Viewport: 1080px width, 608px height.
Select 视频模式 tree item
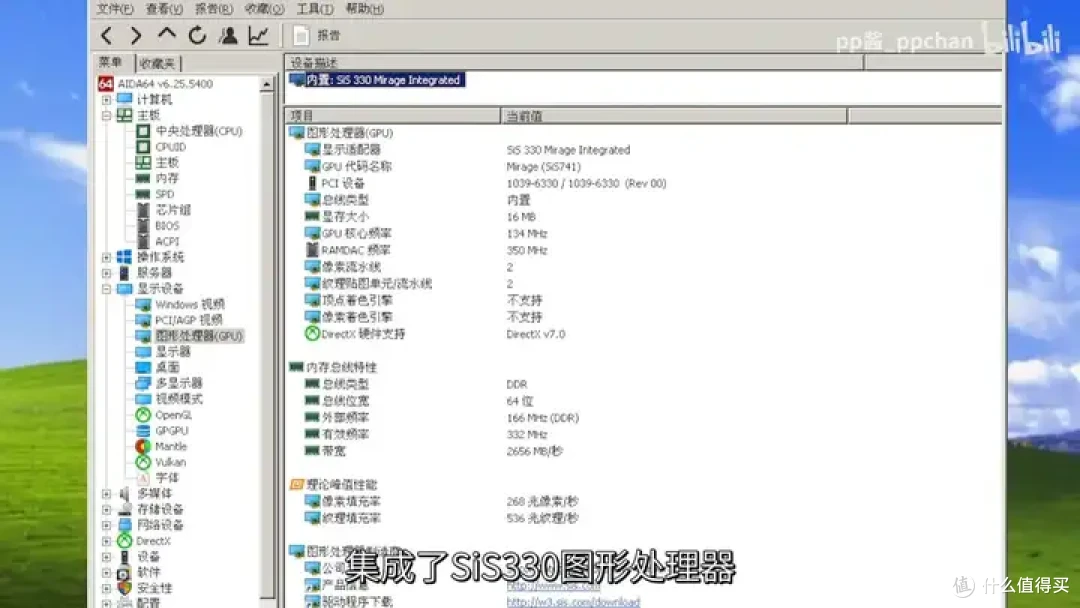(x=178, y=399)
